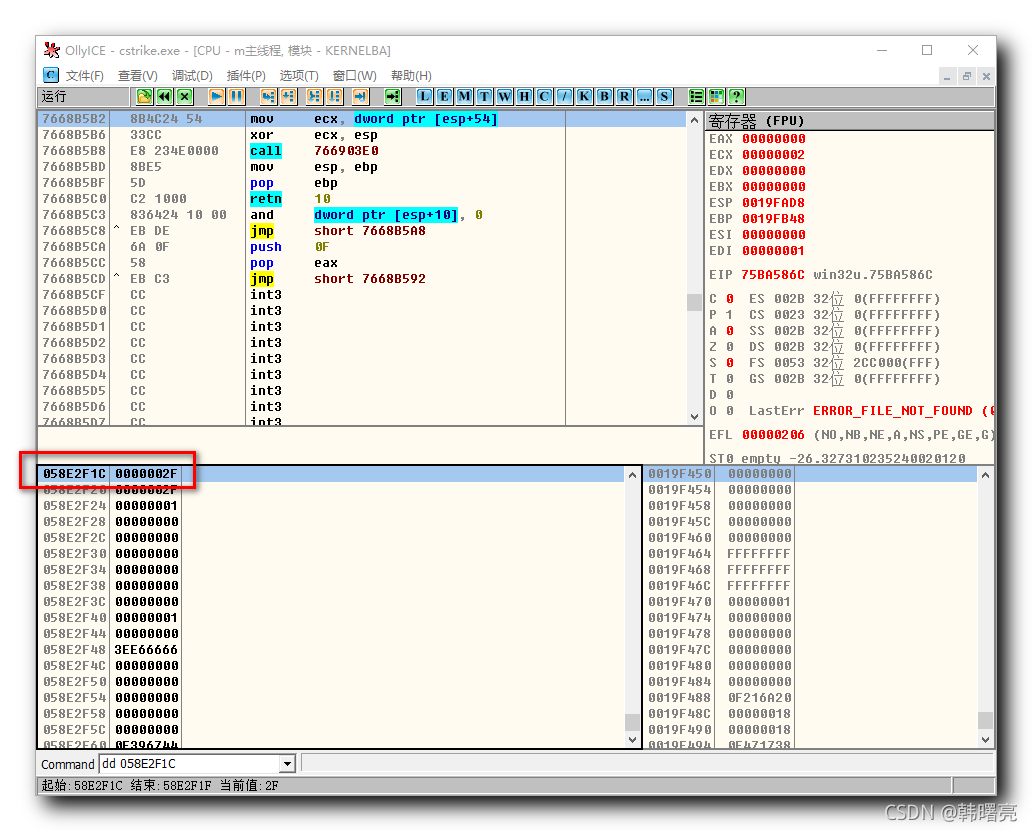The height and width of the screenshot is (831, 1032).
Task: Open CPU window with C icon
Action: click(544, 97)
